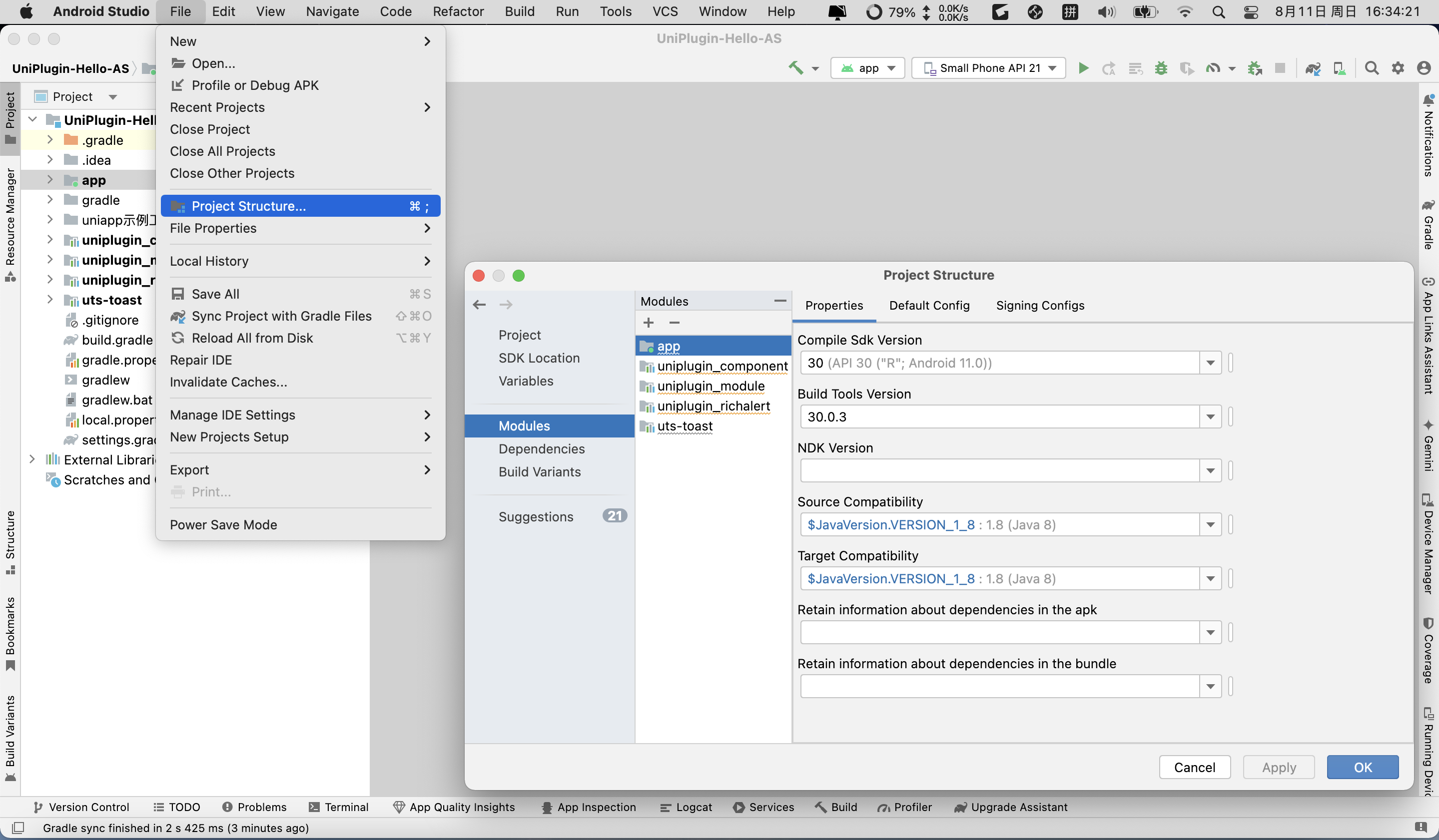Open the Gradle side tool window
Screen dimensions: 1439x840
[x=1429, y=225]
